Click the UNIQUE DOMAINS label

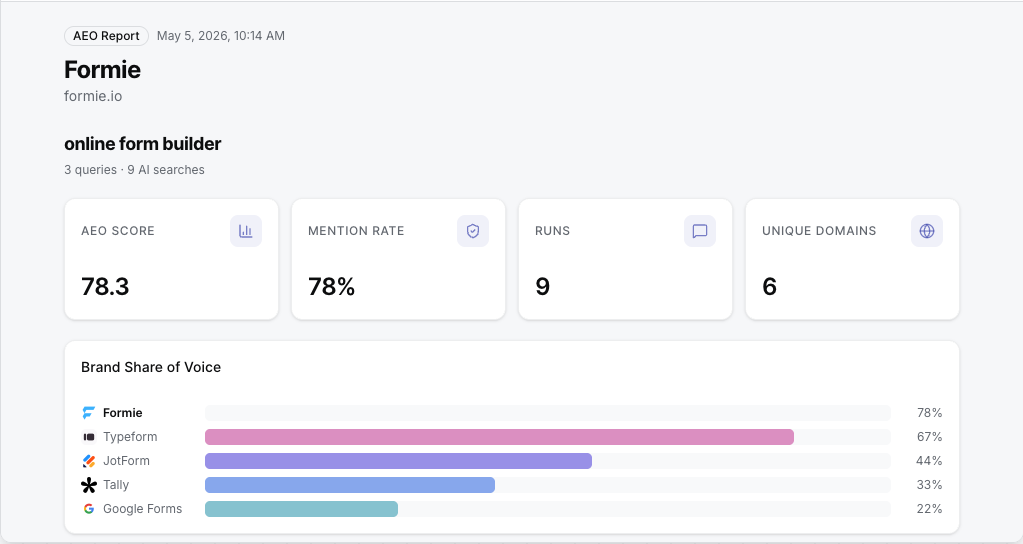coord(819,231)
